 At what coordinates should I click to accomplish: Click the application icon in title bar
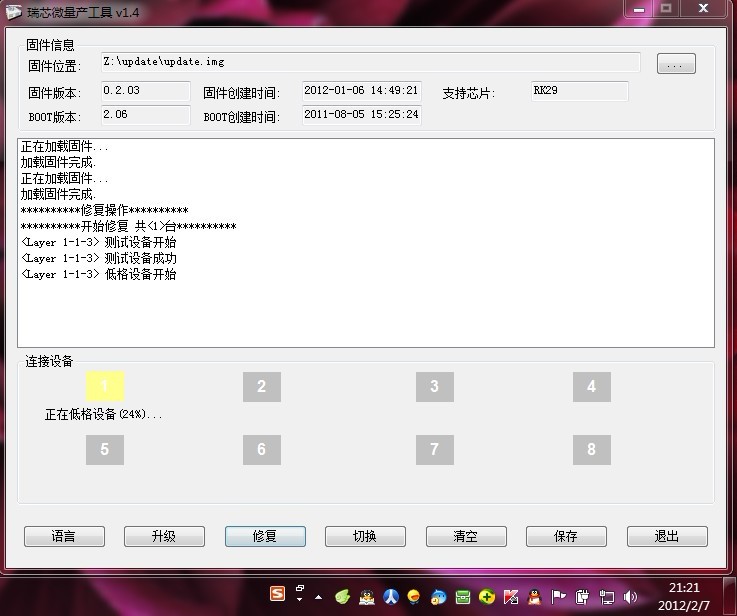coord(13,12)
